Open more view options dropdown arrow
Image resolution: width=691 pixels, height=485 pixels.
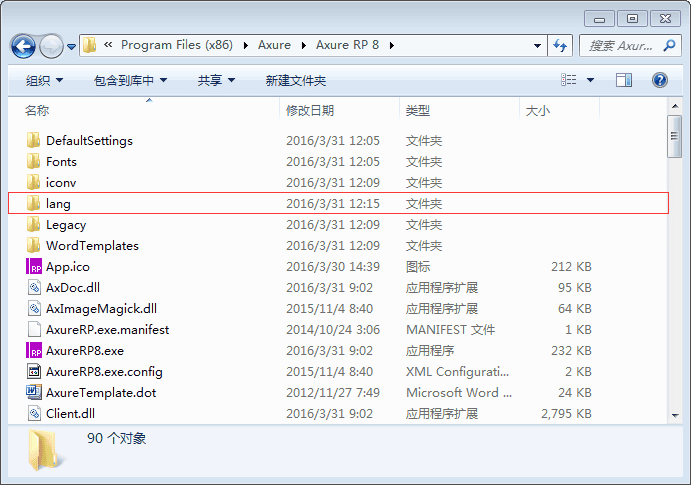[x=590, y=80]
